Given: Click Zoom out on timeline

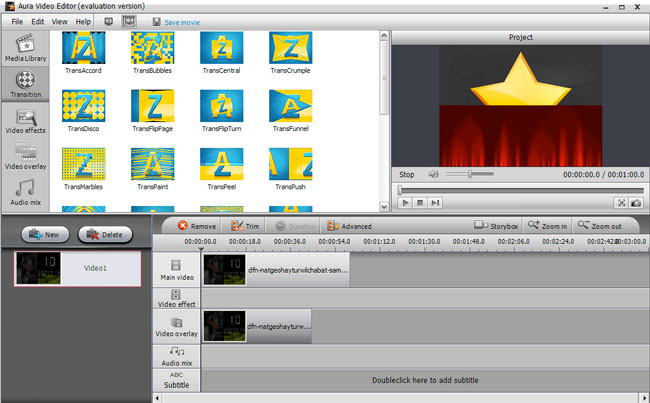Looking at the screenshot, I should 599,226.
